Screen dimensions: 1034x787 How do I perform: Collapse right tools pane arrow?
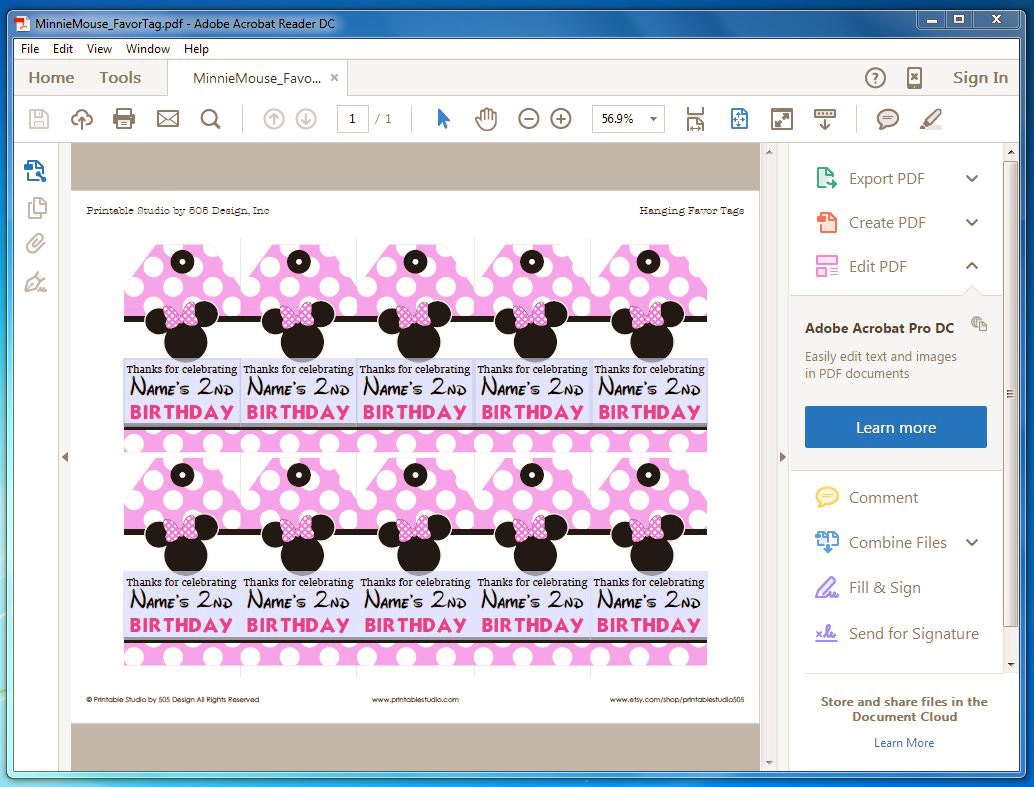pyautogui.click(x=783, y=456)
